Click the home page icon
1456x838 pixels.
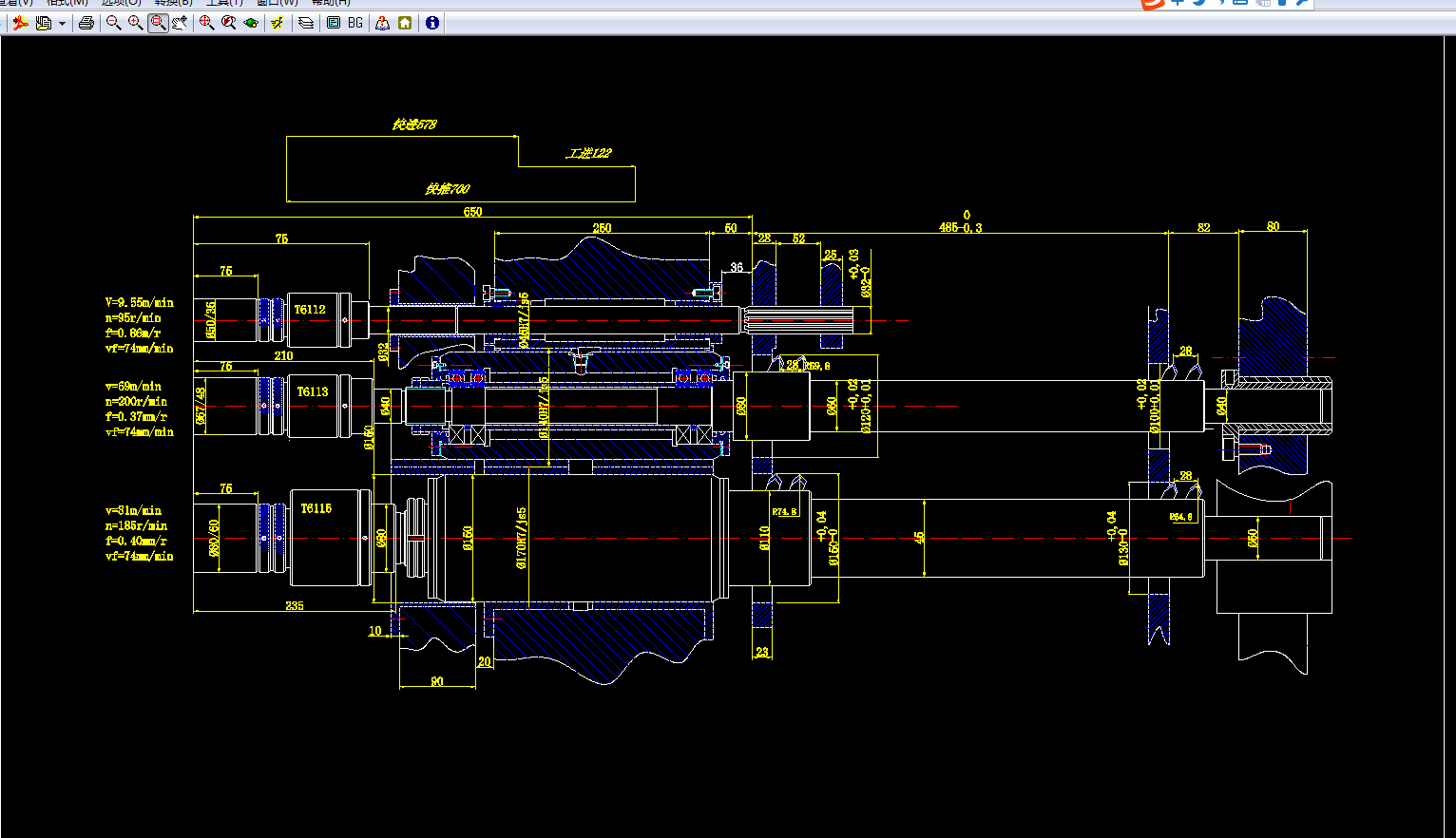pos(405,23)
